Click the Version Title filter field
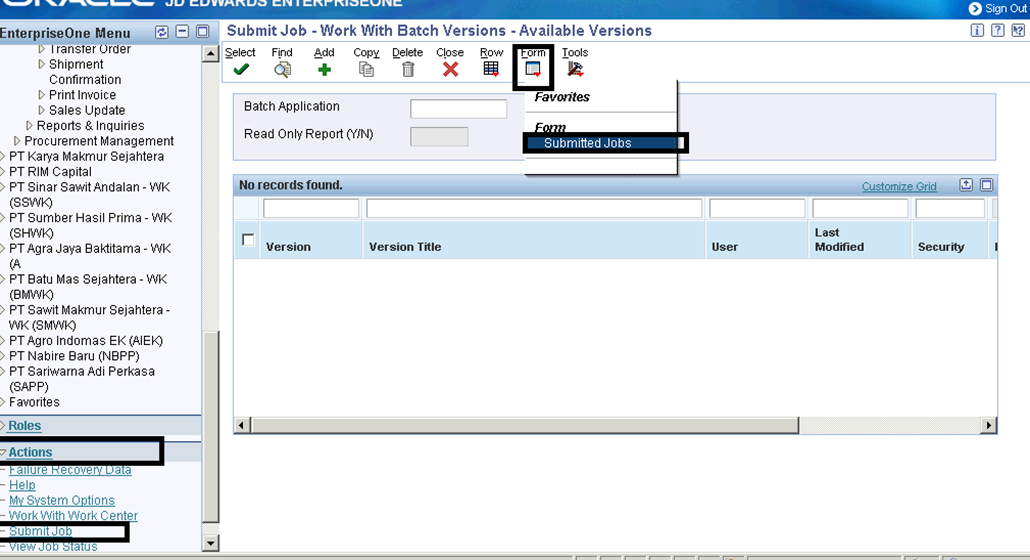Image resolution: width=1030 pixels, height=560 pixels. [534, 208]
